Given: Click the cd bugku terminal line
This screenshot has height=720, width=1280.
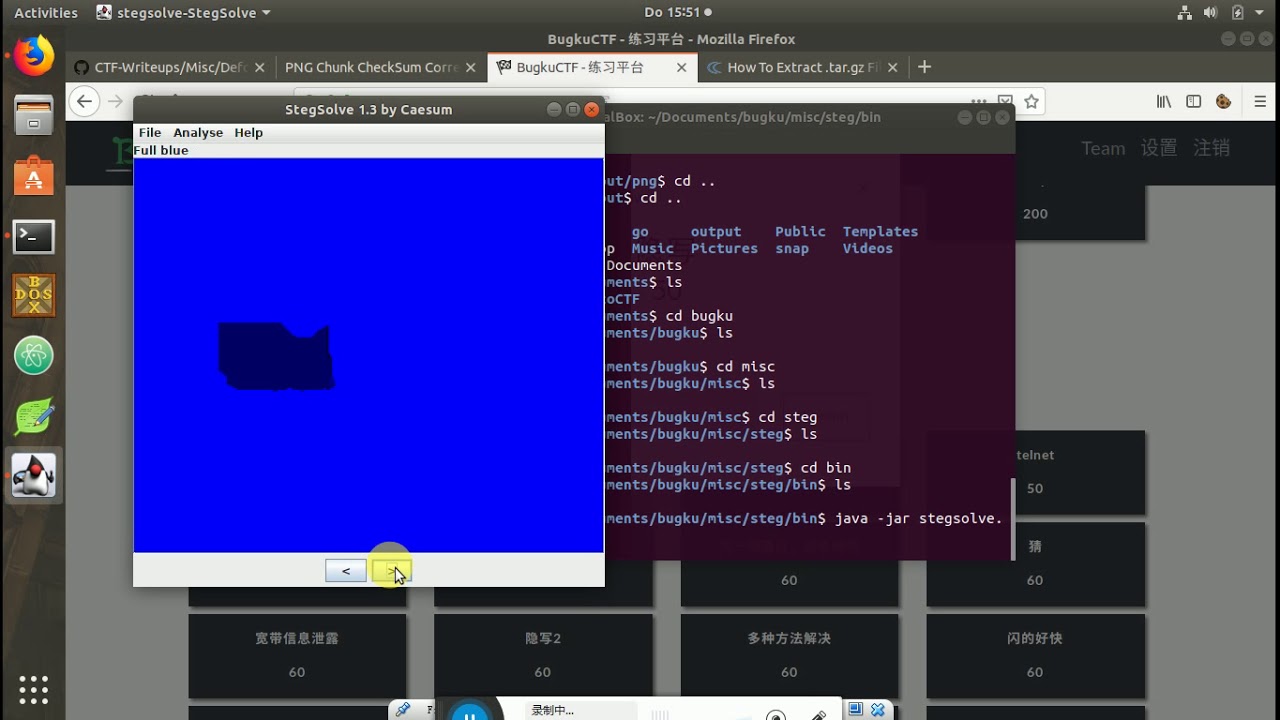Looking at the screenshot, I should [669, 316].
